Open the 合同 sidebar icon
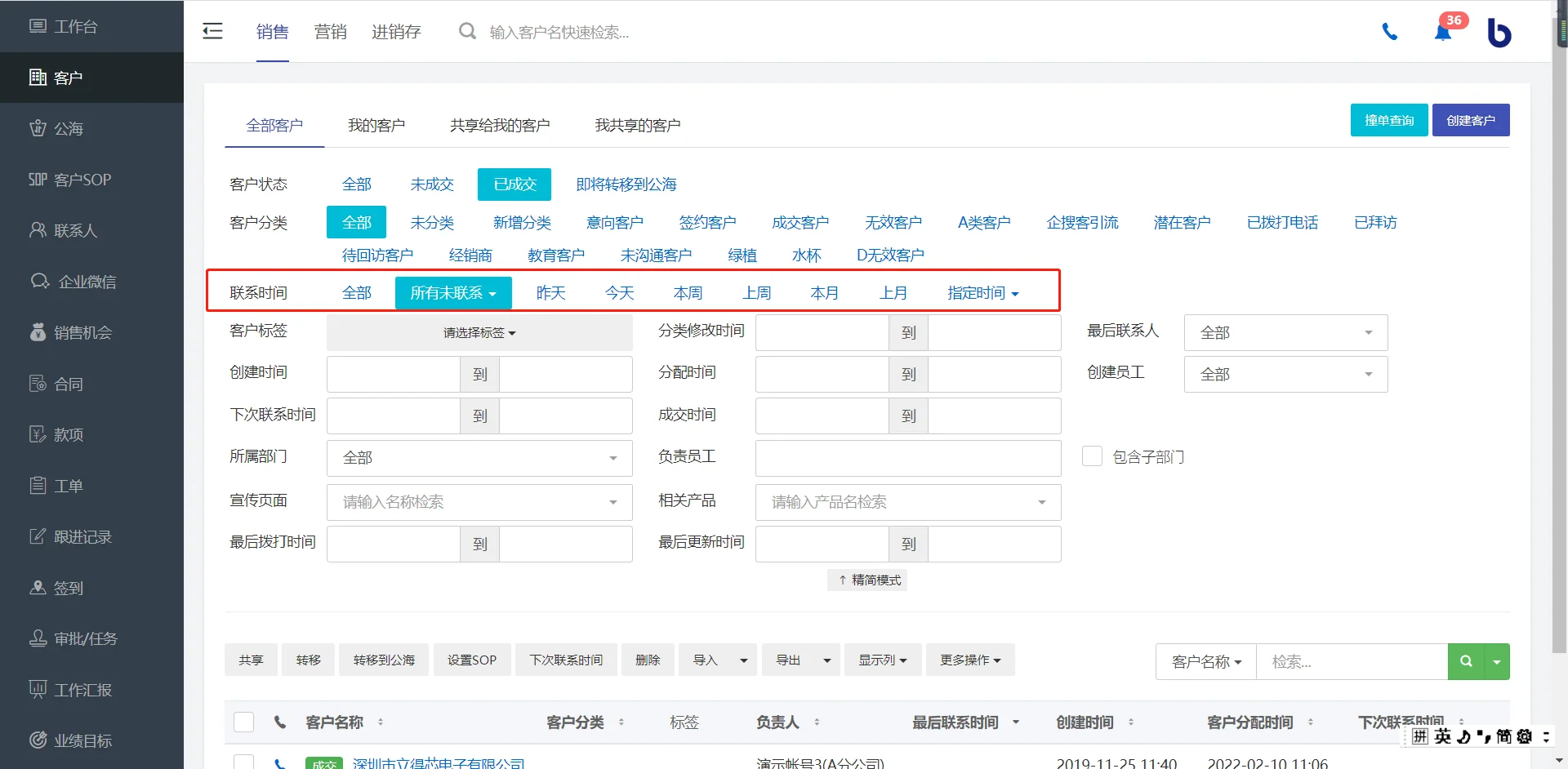1568x769 pixels. (x=38, y=384)
